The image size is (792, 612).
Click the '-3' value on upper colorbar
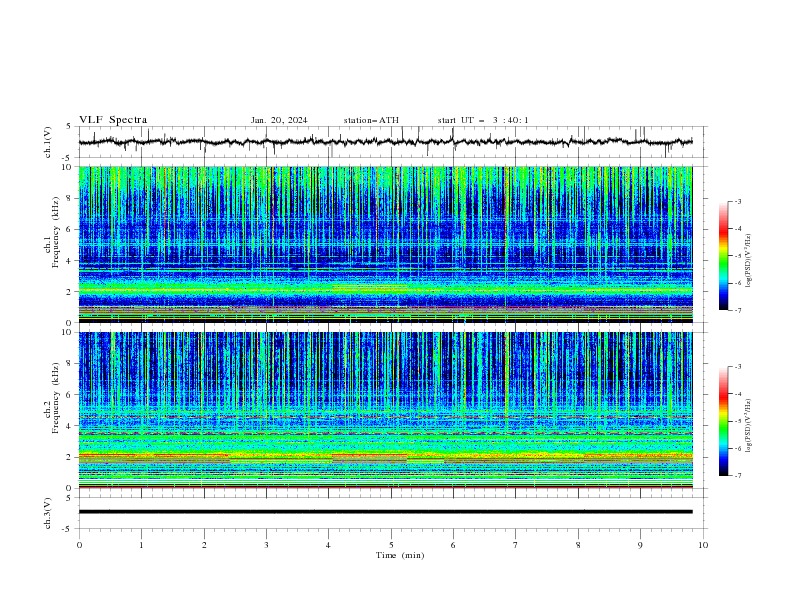click(x=737, y=201)
